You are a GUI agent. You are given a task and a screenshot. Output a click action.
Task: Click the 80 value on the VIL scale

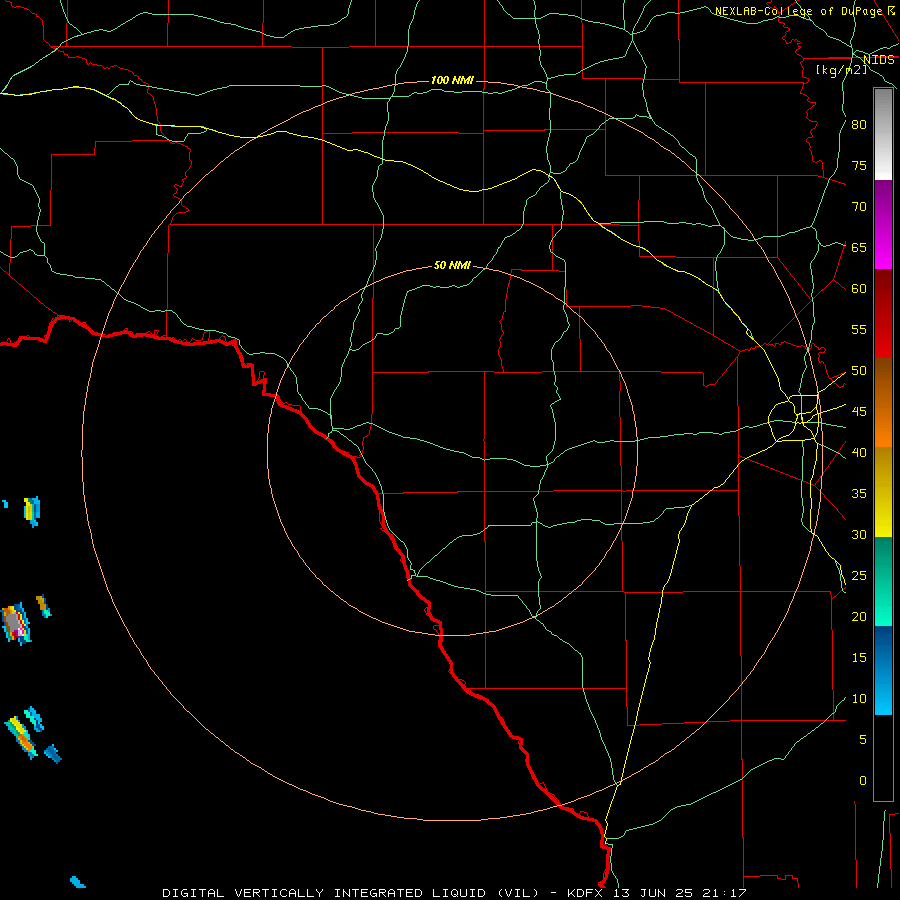click(x=859, y=125)
